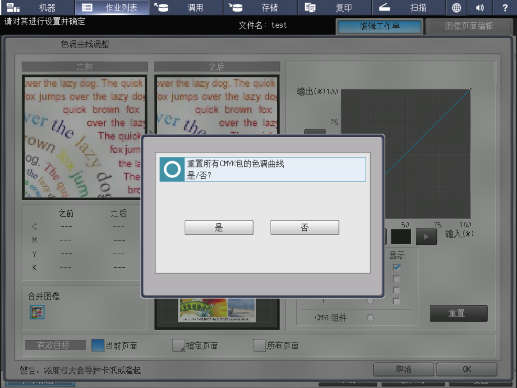Image resolution: width=517 pixels, height=388 pixels.
Task: Click the right arrow play button below curve
Action: coord(426,237)
